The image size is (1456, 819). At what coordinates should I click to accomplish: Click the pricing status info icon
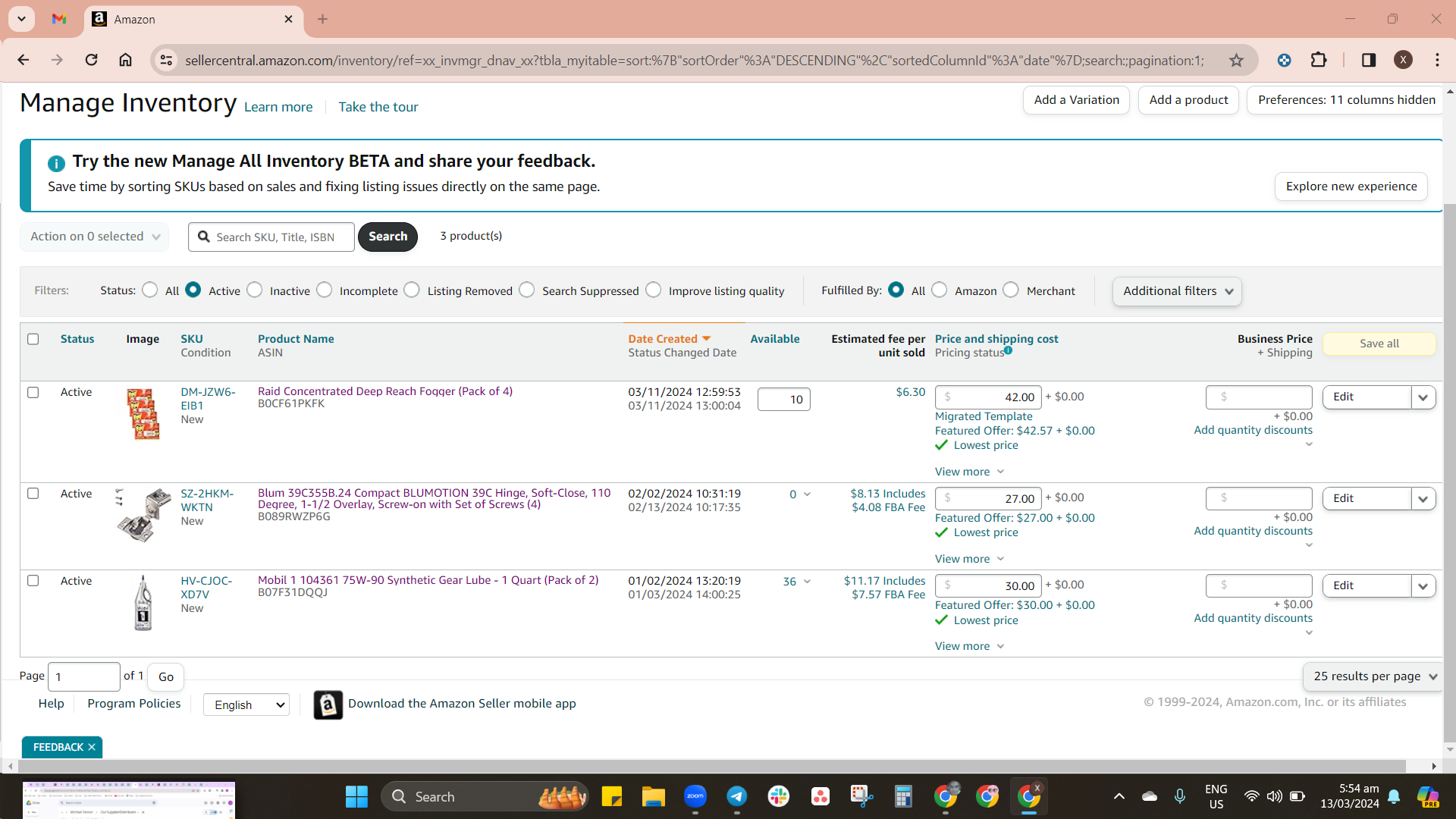tap(1009, 350)
